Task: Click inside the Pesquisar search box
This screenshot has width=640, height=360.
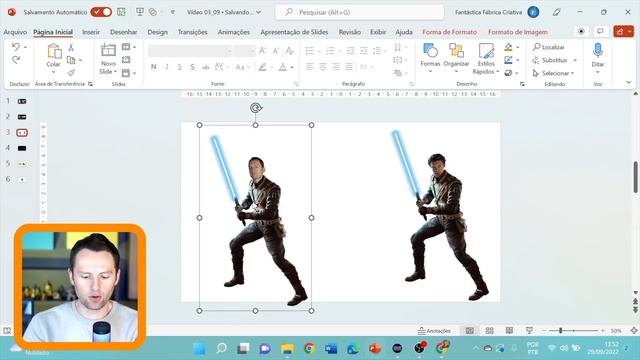Action: (x=360, y=12)
